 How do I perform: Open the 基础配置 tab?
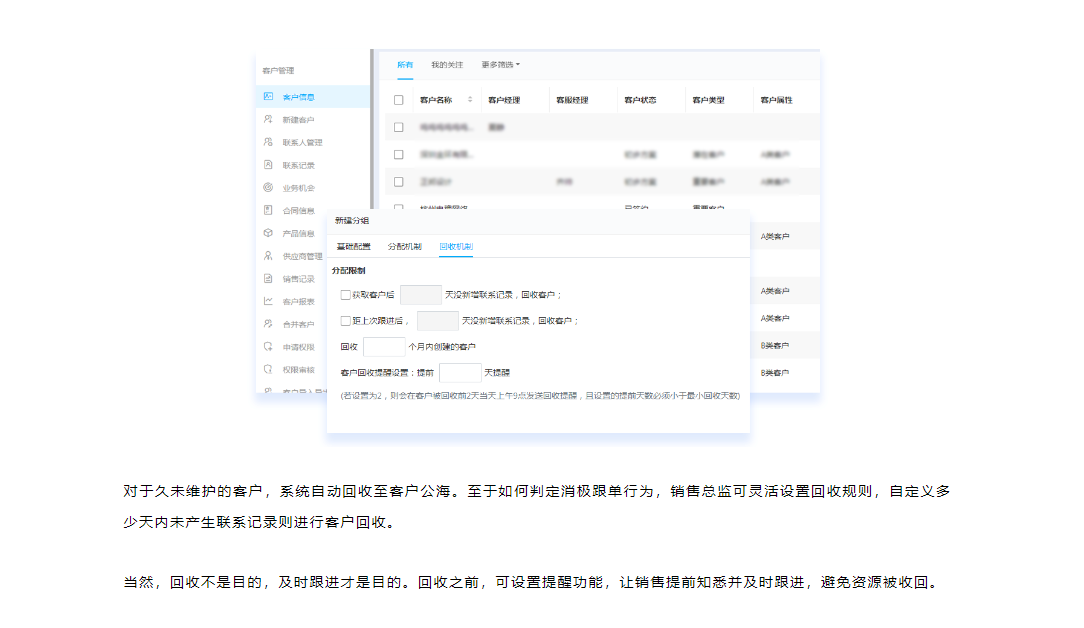(x=353, y=246)
